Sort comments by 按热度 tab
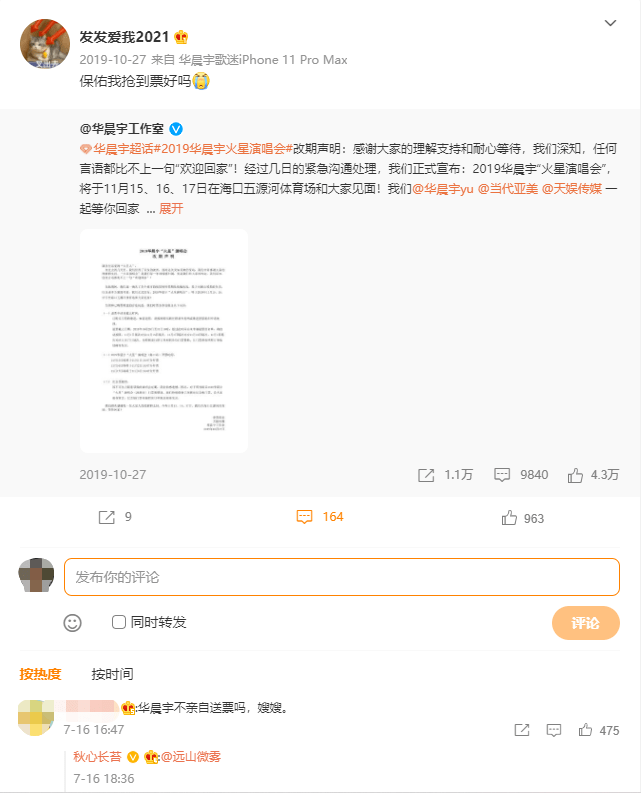This screenshot has height=793, width=641. [40, 674]
